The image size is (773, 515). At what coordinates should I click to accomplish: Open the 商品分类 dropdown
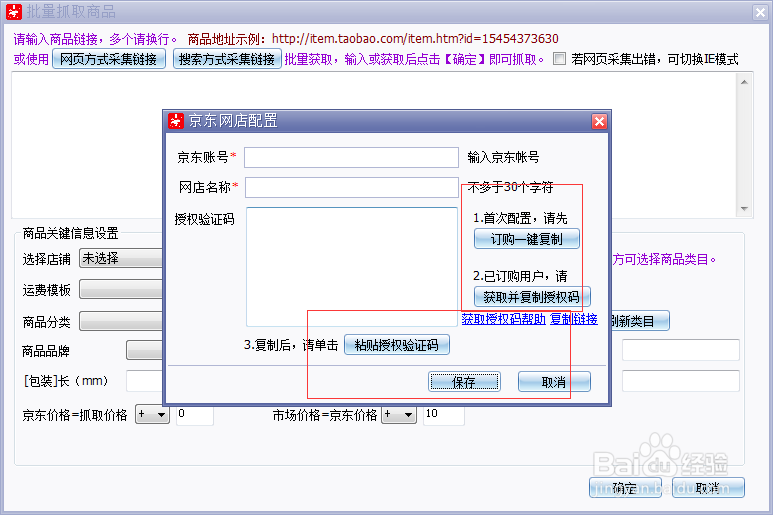pyautogui.click(x=121, y=321)
